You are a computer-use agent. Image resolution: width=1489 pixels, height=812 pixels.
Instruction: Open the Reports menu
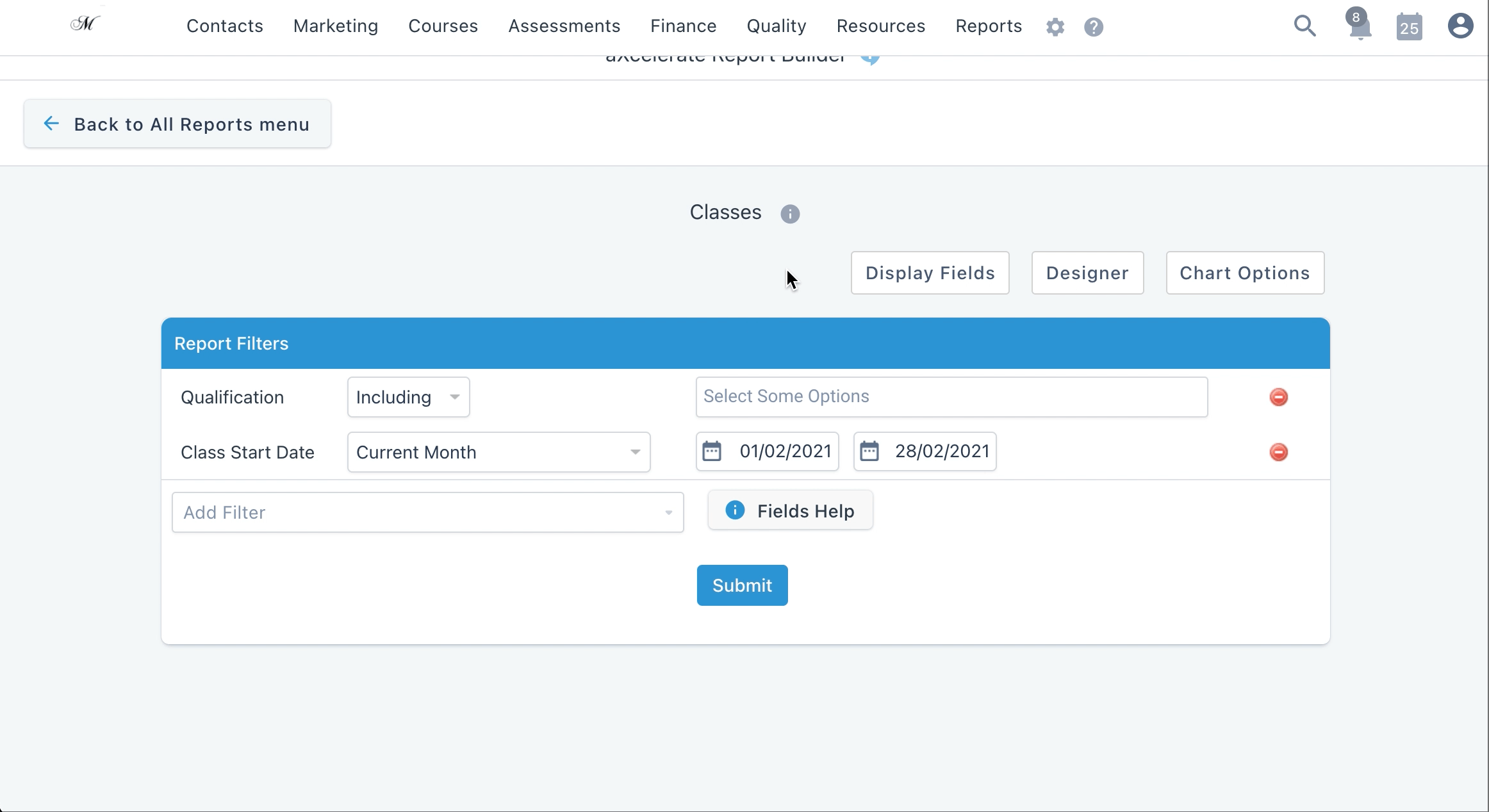click(988, 26)
